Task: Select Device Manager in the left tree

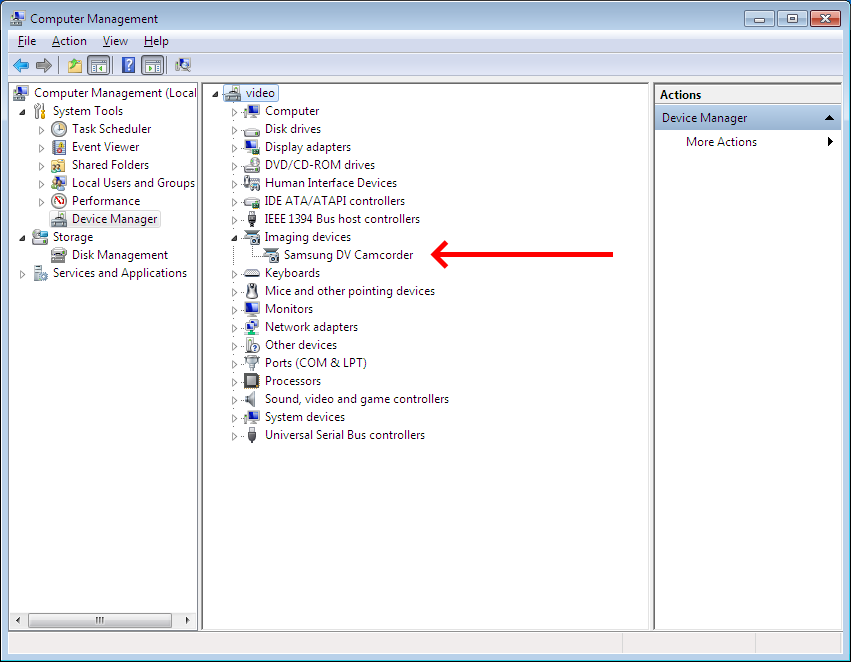Action: click(x=115, y=219)
